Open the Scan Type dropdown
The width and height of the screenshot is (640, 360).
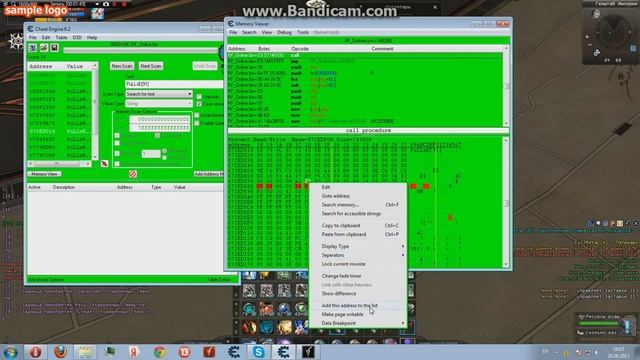158,94
